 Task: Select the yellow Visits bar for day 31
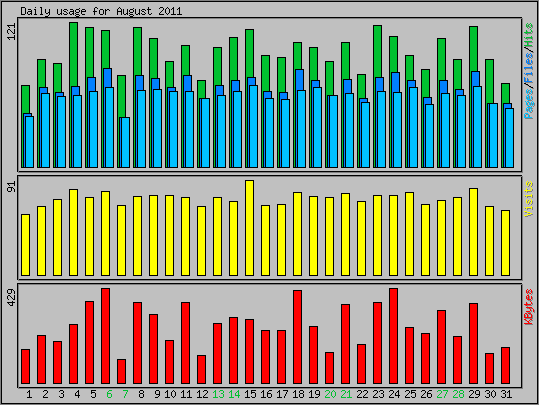coord(505,243)
